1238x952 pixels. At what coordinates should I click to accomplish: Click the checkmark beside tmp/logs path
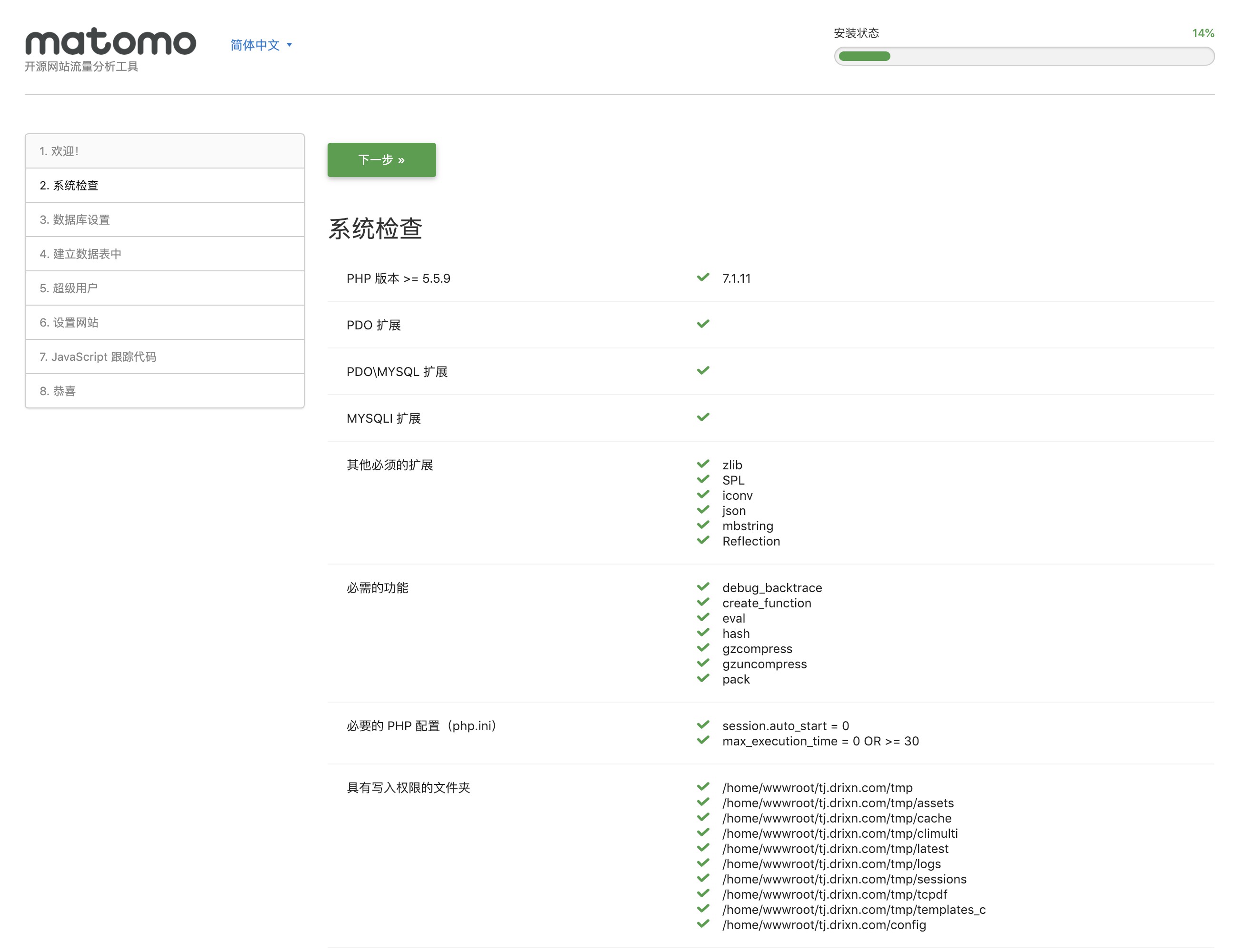pos(703,863)
